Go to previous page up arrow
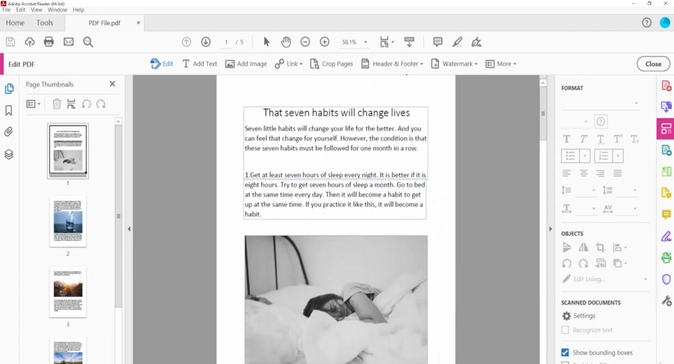 (x=186, y=42)
